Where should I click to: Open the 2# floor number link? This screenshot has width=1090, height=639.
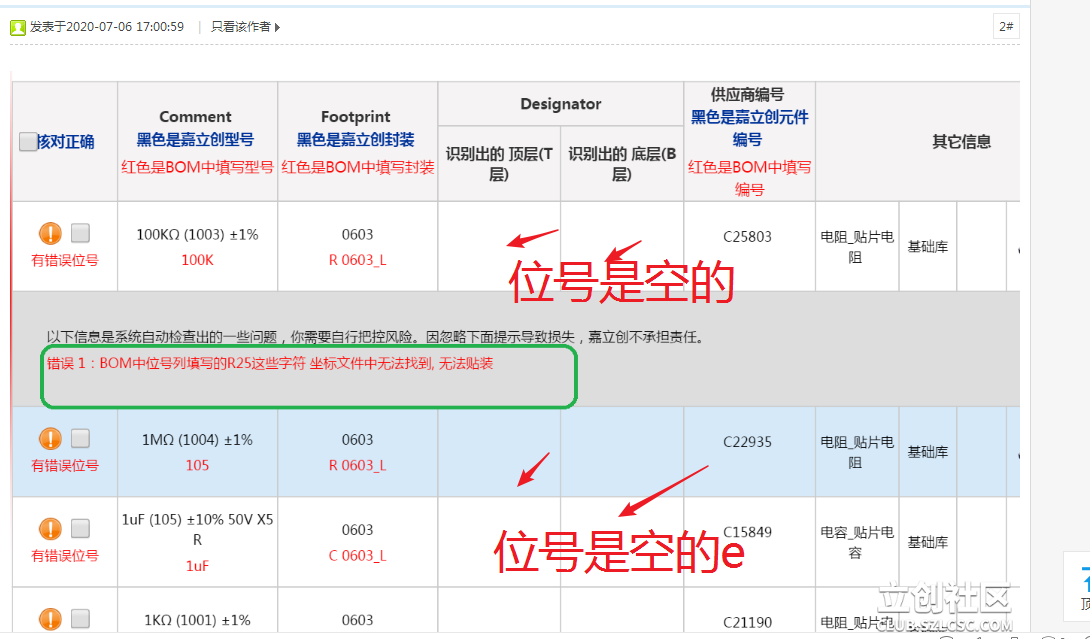(x=1006, y=27)
